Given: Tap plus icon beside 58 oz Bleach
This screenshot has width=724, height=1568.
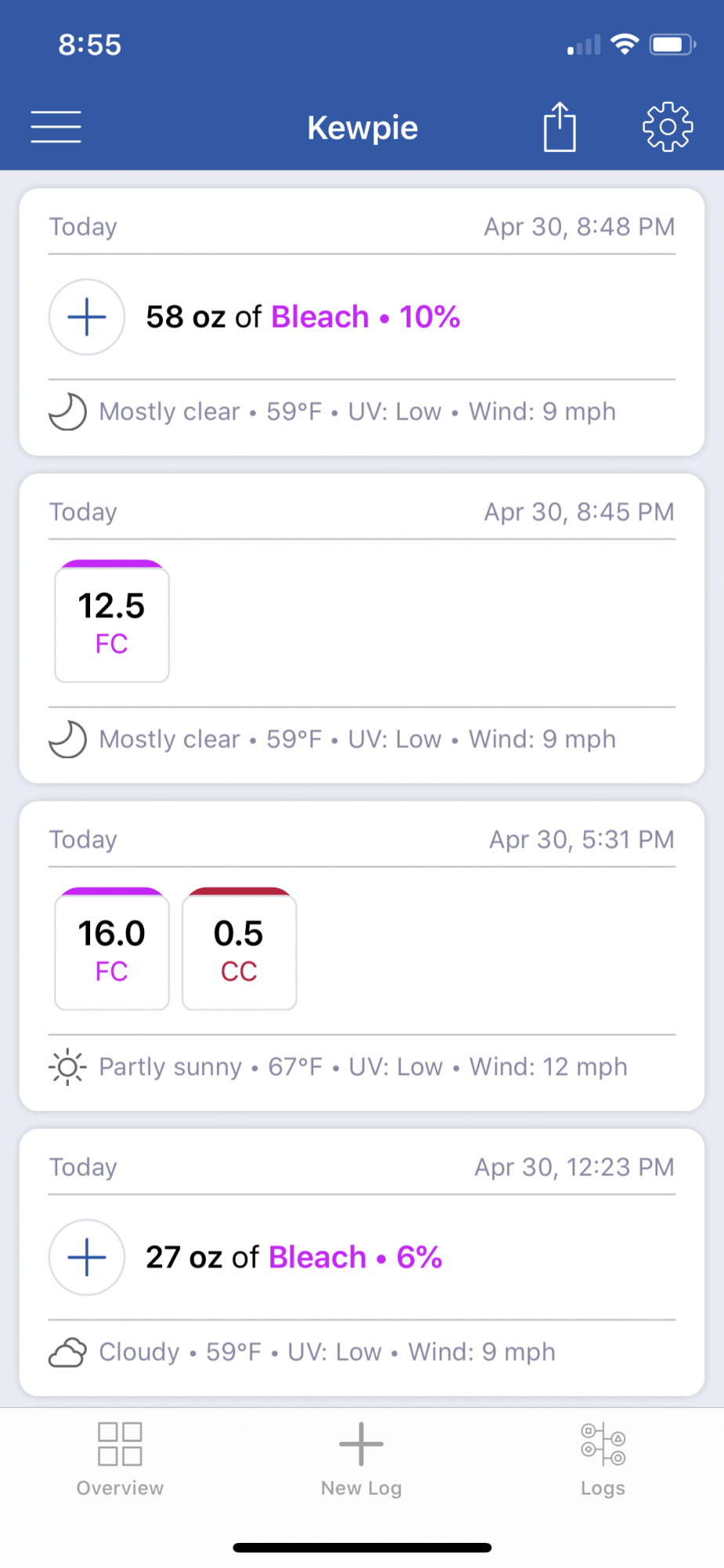Looking at the screenshot, I should pyautogui.click(x=87, y=317).
